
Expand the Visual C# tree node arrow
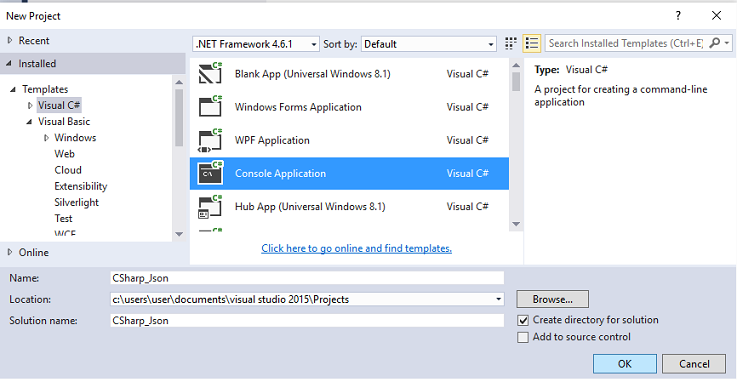[x=30, y=105]
